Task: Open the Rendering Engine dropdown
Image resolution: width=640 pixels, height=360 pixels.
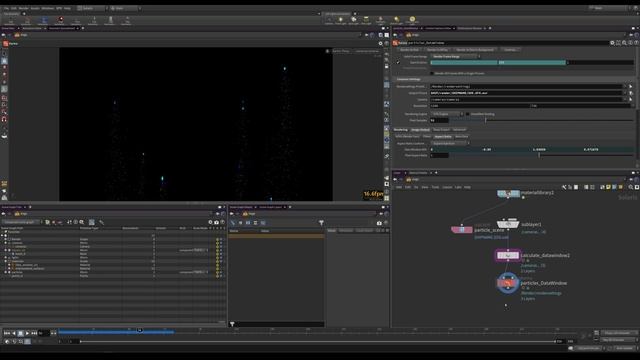Action: coord(447,114)
